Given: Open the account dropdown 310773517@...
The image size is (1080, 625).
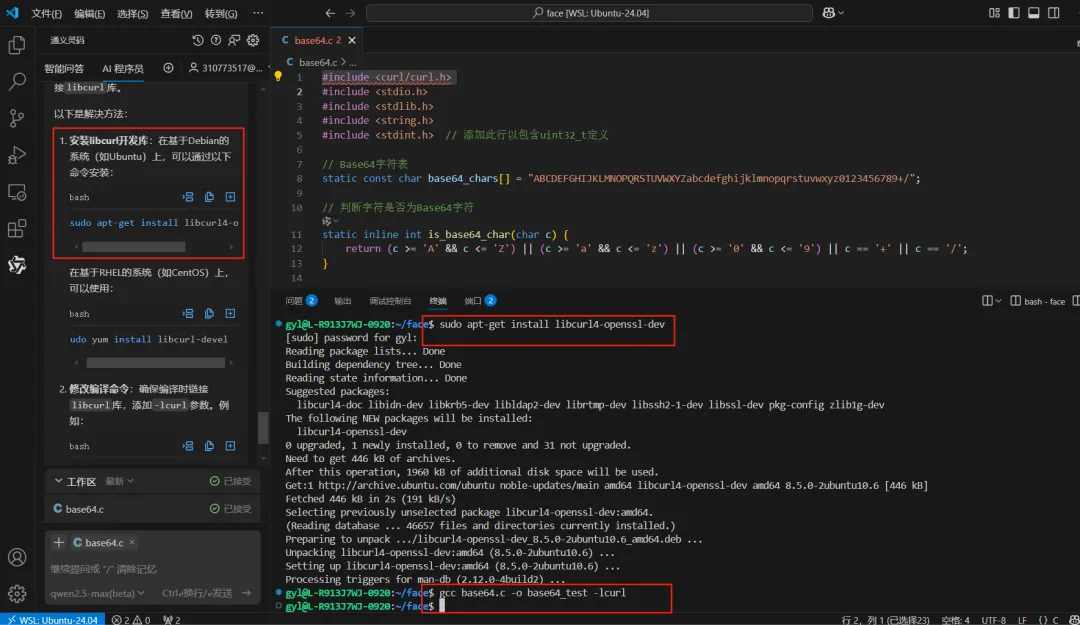Looking at the screenshot, I should tap(228, 68).
